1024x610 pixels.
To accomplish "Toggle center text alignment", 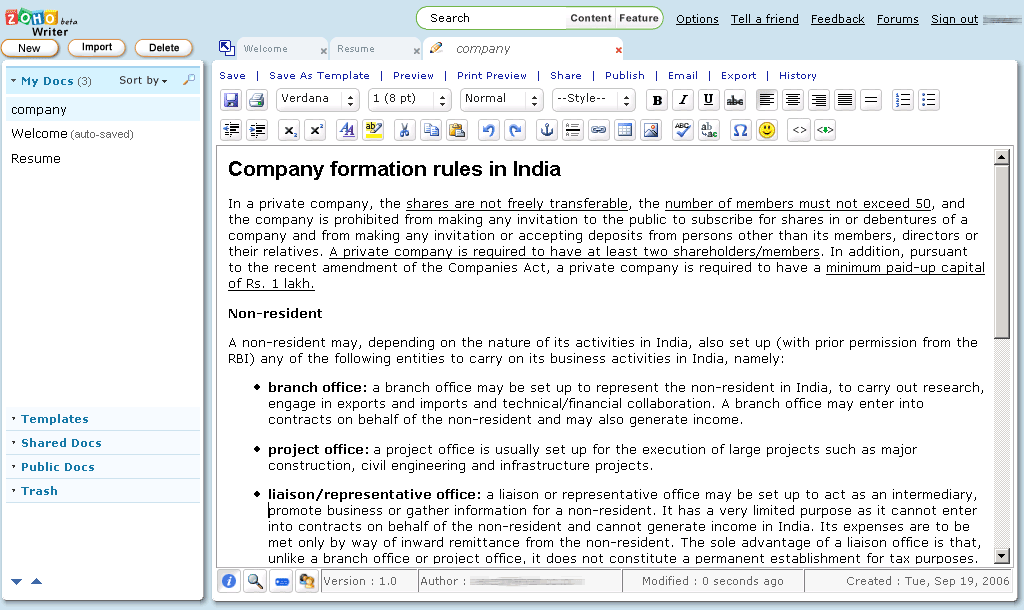I will pos(793,100).
